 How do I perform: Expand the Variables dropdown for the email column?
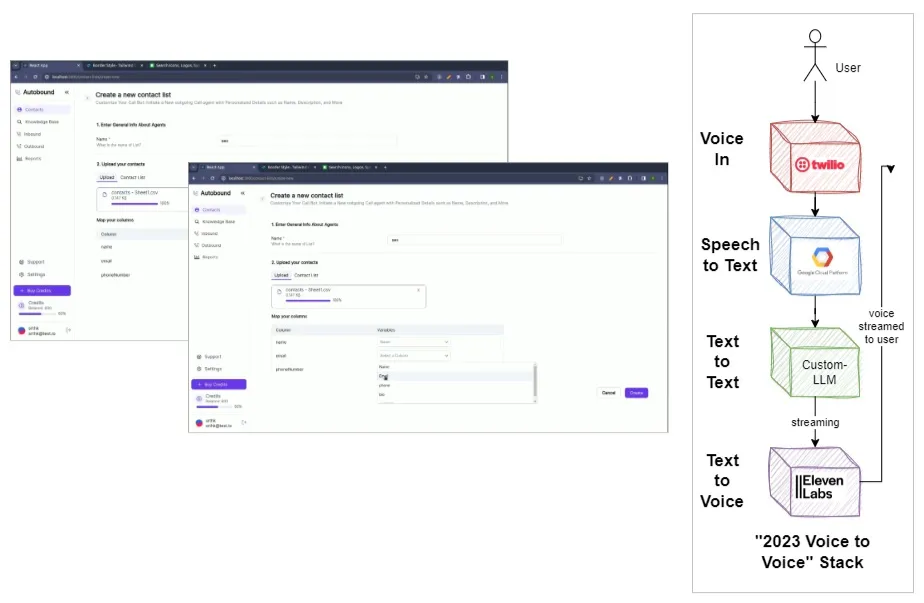[x=414, y=355]
